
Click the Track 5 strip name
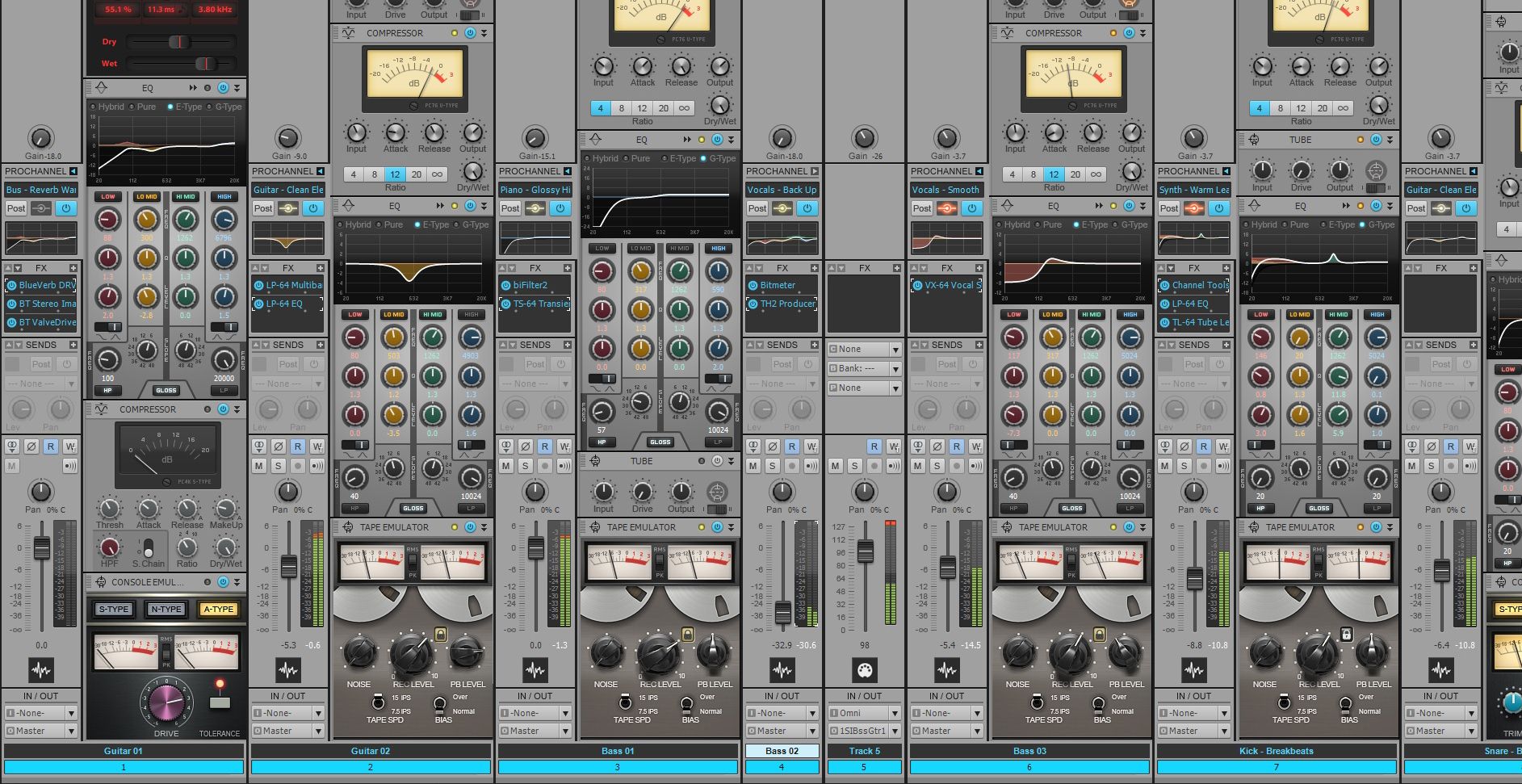(x=865, y=751)
